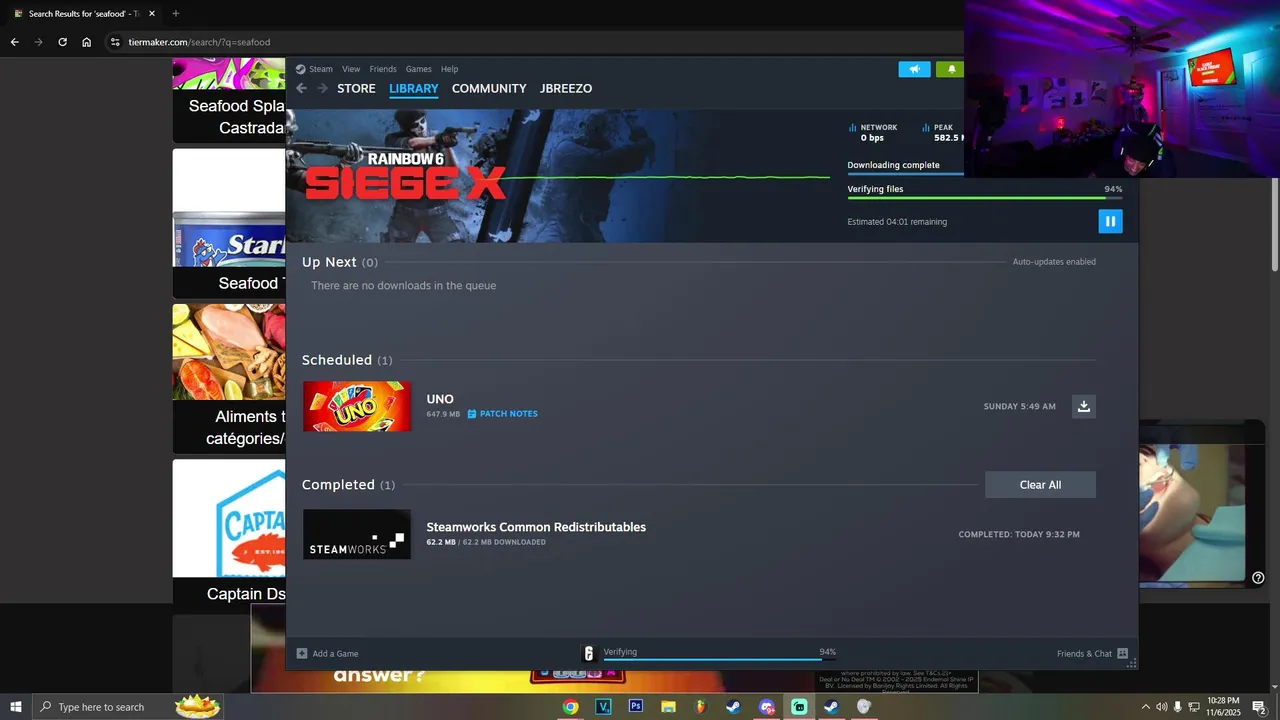1280x720 pixels.
Task: Go to Chrome home page icon
Action: (x=86, y=42)
